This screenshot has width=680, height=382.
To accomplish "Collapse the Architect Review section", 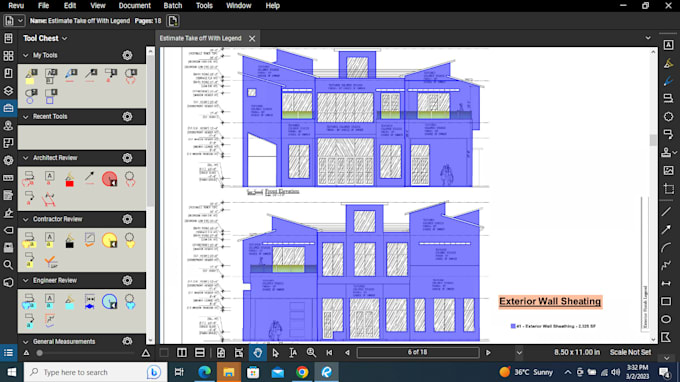I will point(26,158).
